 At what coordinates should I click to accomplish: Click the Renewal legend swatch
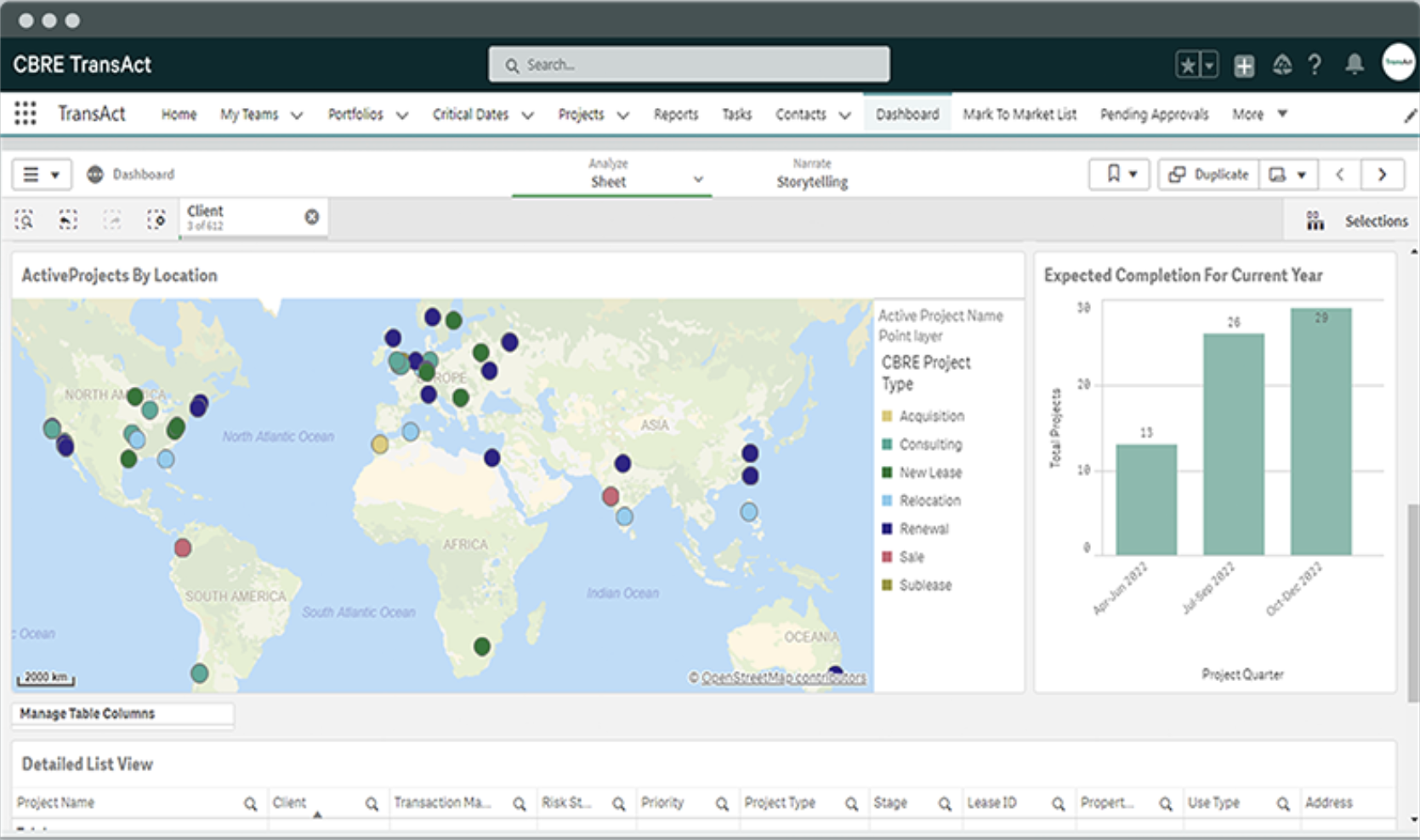pyautogui.click(x=886, y=528)
